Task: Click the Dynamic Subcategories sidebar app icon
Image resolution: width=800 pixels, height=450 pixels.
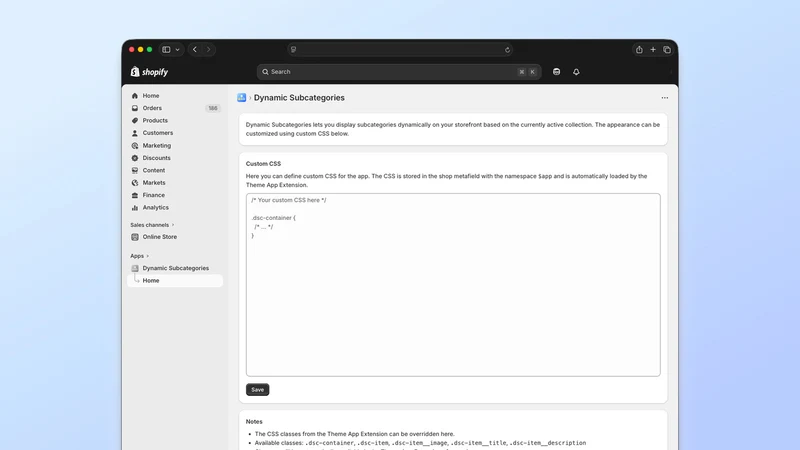Action: 135,268
